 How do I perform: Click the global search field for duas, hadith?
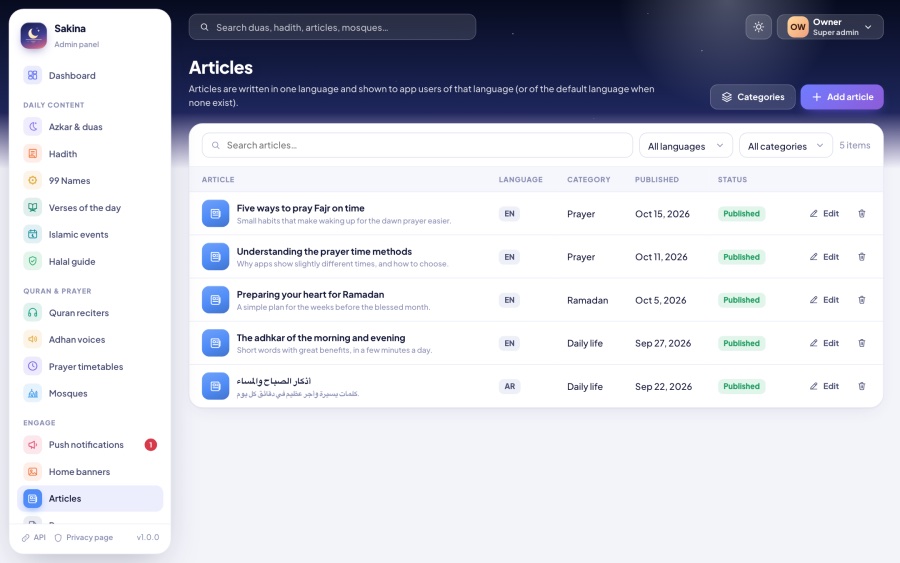click(x=332, y=27)
